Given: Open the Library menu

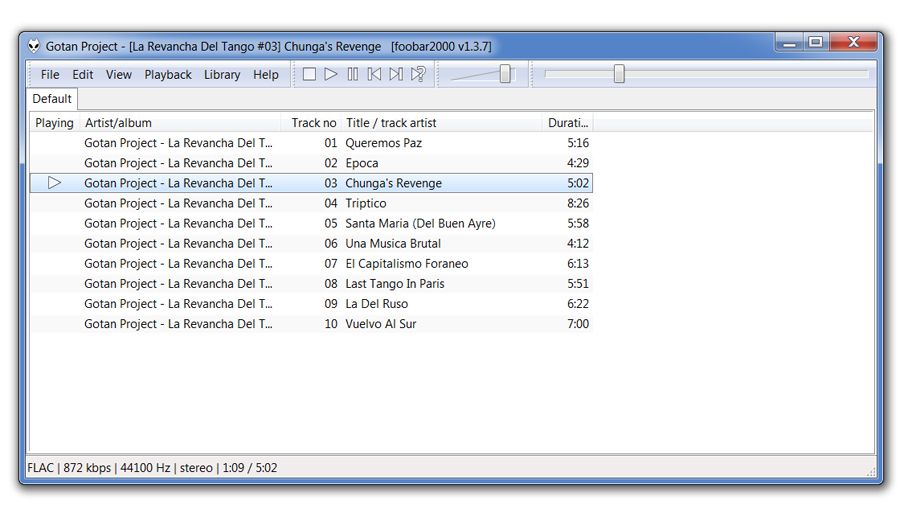Looking at the screenshot, I should pyautogui.click(x=222, y=75).
